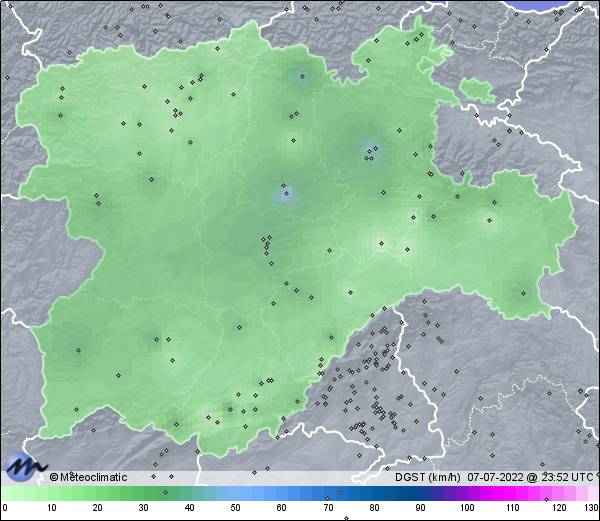Image resolution: width=600 pixels, height=521 pixels.
Task: Click the ©Meteoclimatic copyright text
Action: click(88, 477)
